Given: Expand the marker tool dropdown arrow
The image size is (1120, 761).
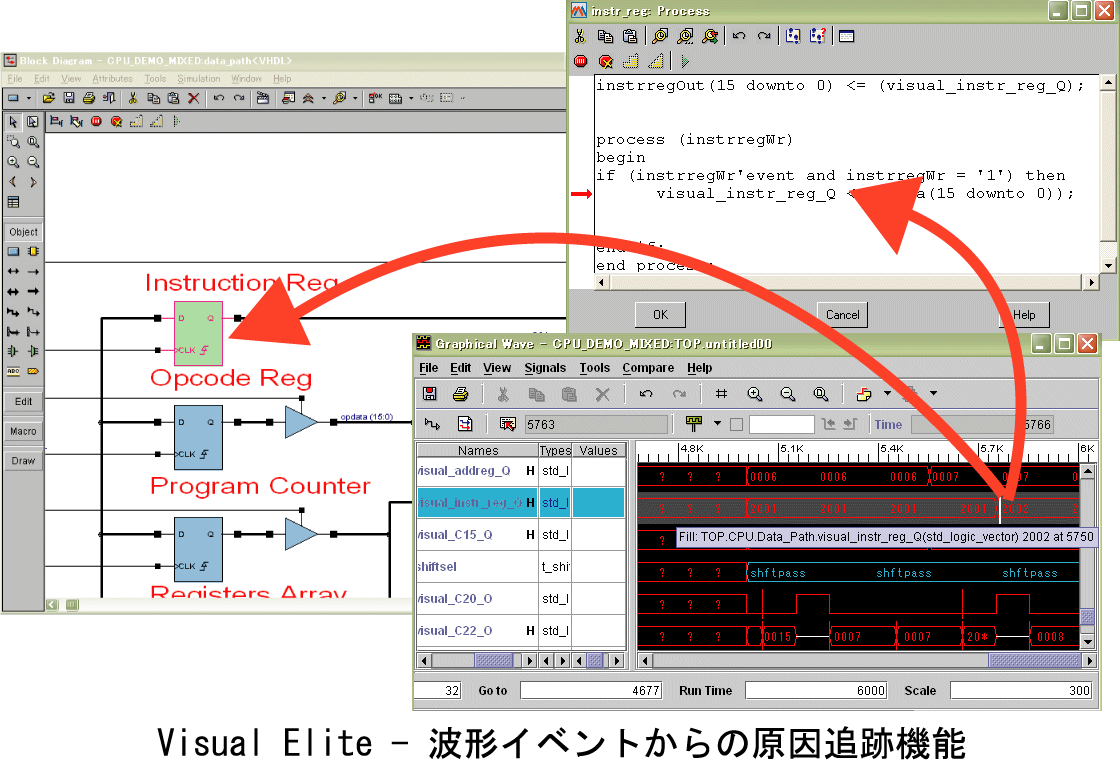Looking at the screenshot, I should point(717,424).
